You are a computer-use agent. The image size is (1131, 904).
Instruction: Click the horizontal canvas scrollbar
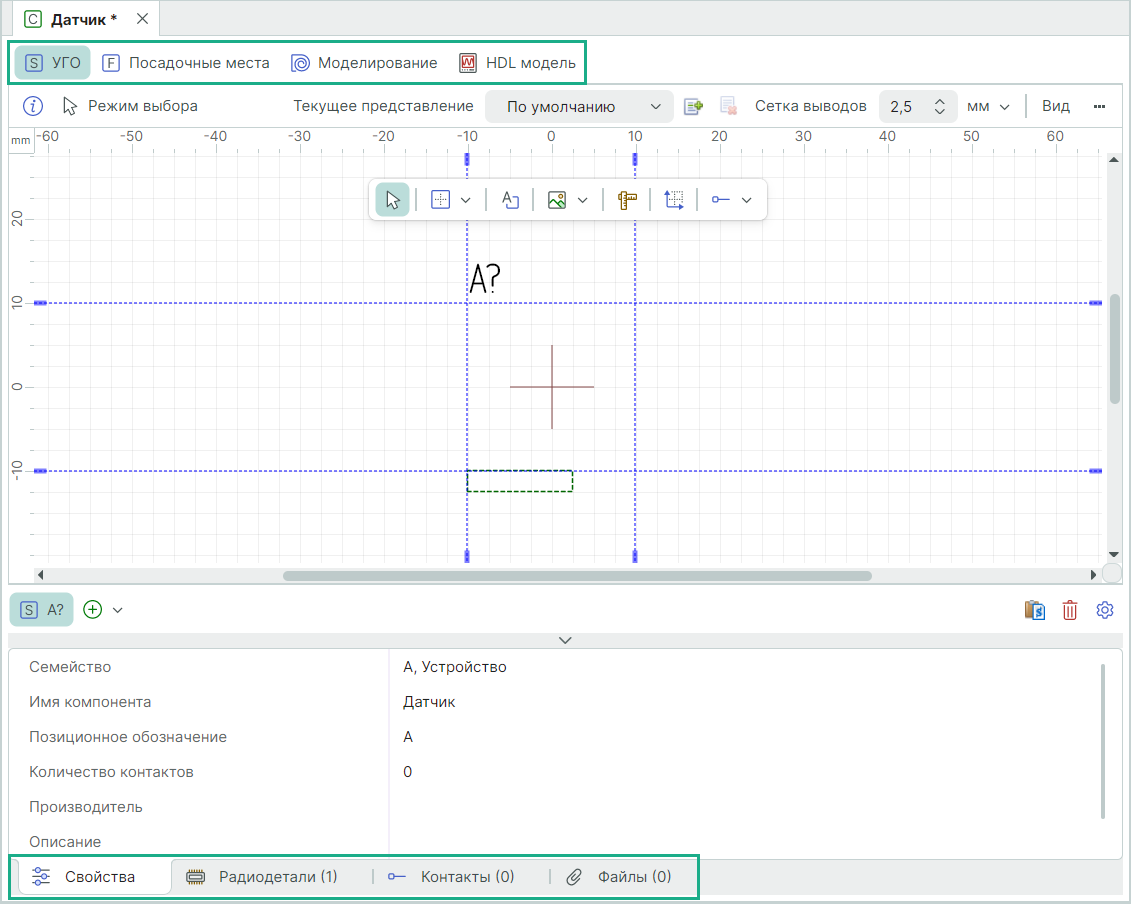[577, 576]
